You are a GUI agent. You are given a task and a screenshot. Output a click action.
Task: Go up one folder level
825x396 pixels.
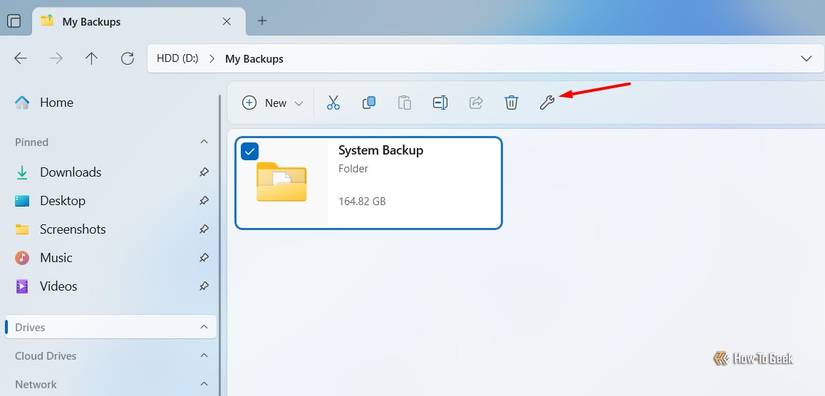click(92, 58)
